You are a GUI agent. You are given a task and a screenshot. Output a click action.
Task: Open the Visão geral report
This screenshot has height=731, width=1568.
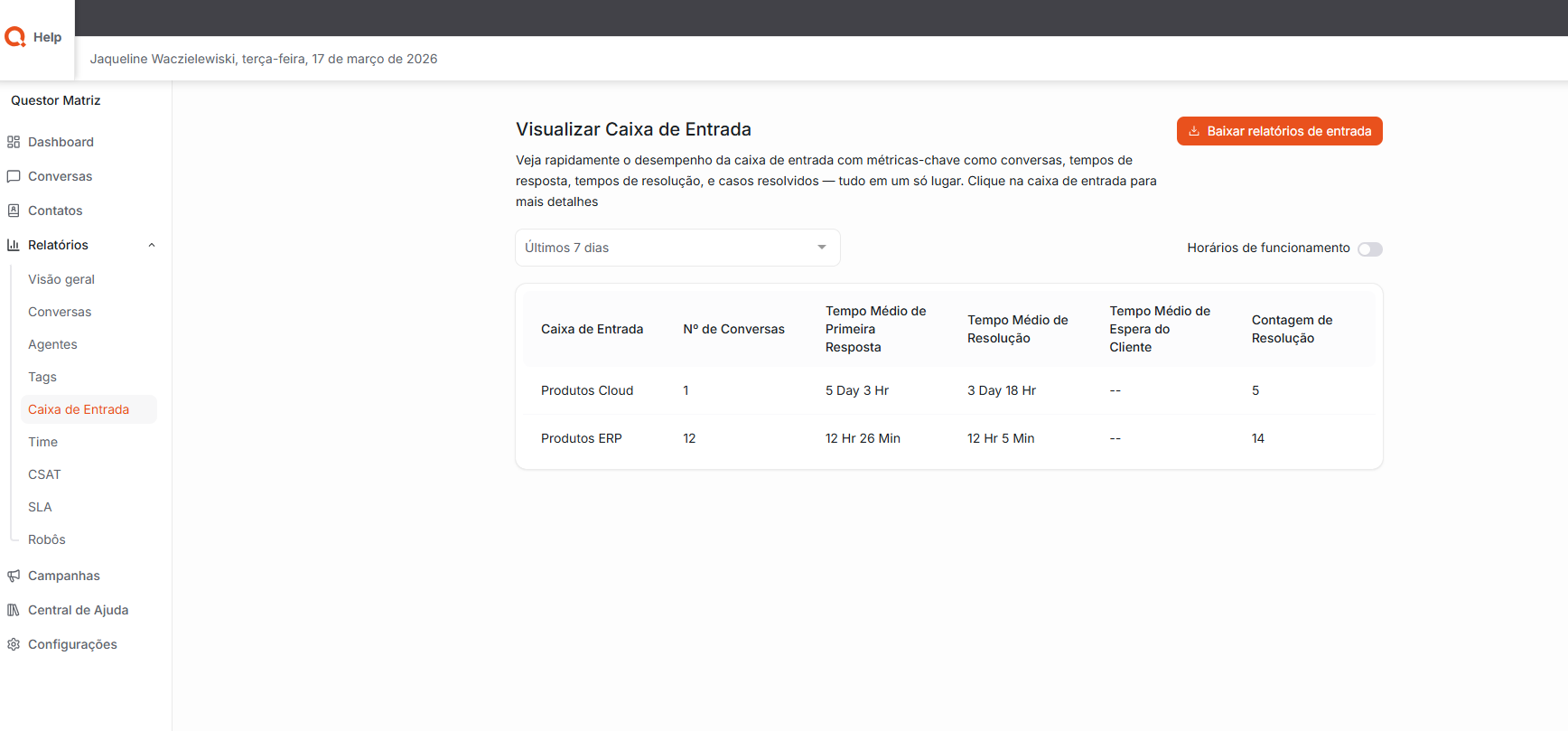[61, 279]
